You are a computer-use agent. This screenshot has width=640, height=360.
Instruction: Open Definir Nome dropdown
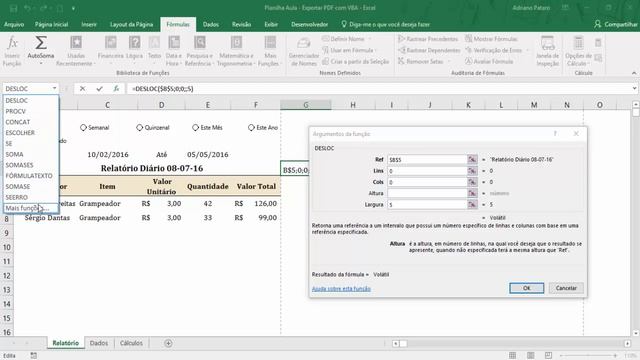(370, 39)
